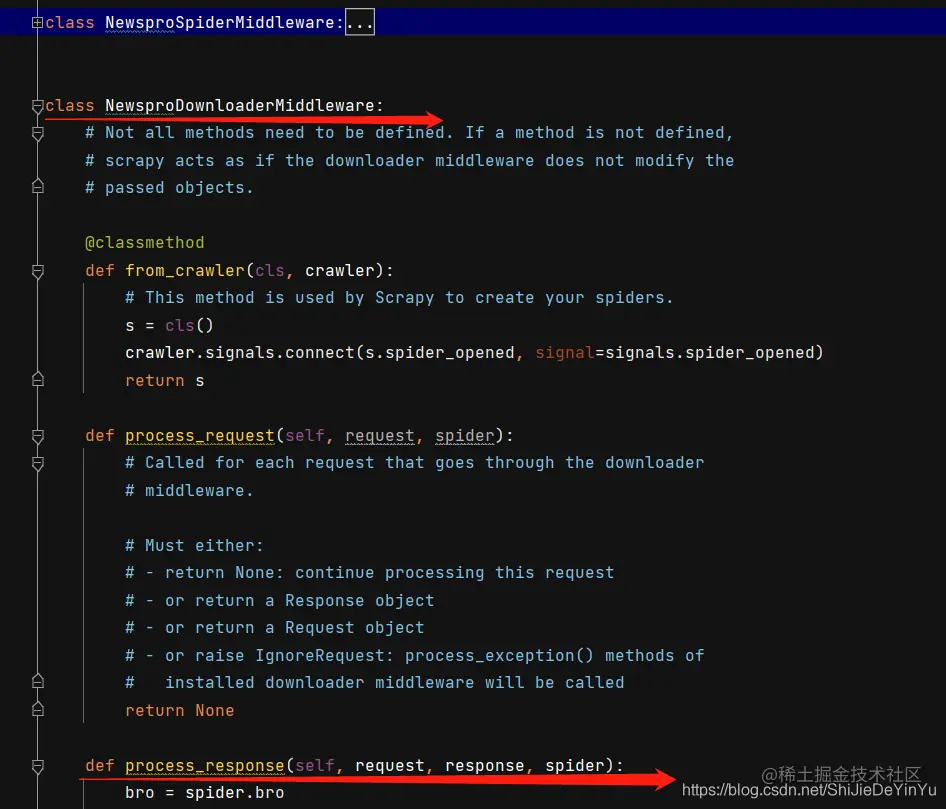Click comment 'This method is used by Scrapy'
This screenshot has height=809, width=946.
coord(399,297)
